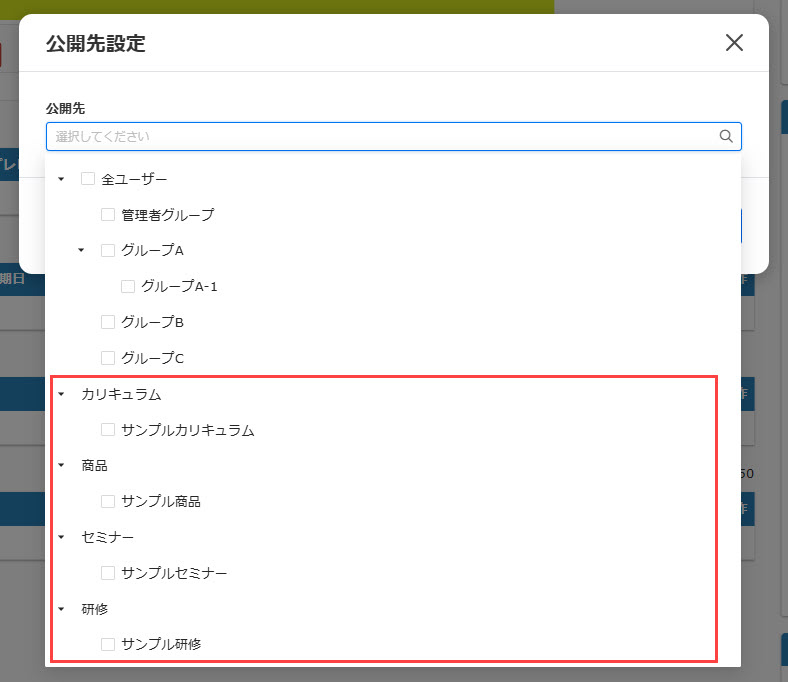Toggle the グループC checkbox
This screenshot has width=788, height=682.
click(x=108, y=358)
